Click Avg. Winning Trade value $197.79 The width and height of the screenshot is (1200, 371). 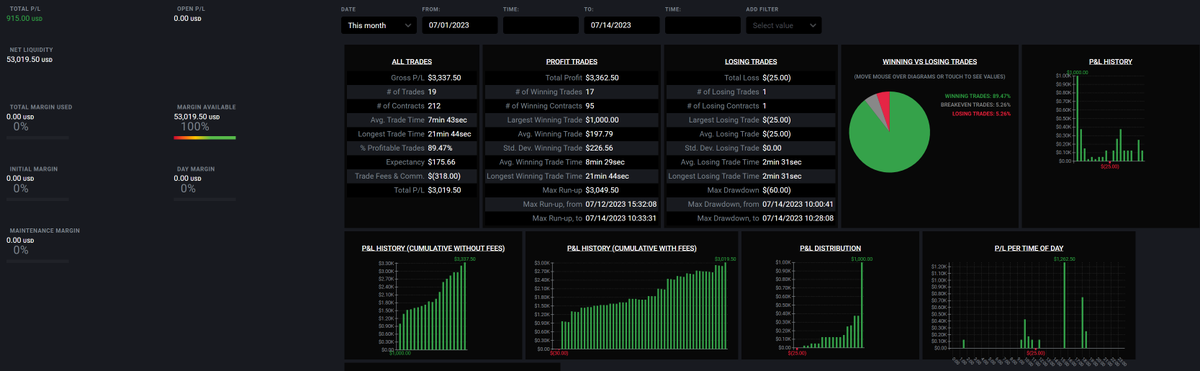(x=599, y=133)
